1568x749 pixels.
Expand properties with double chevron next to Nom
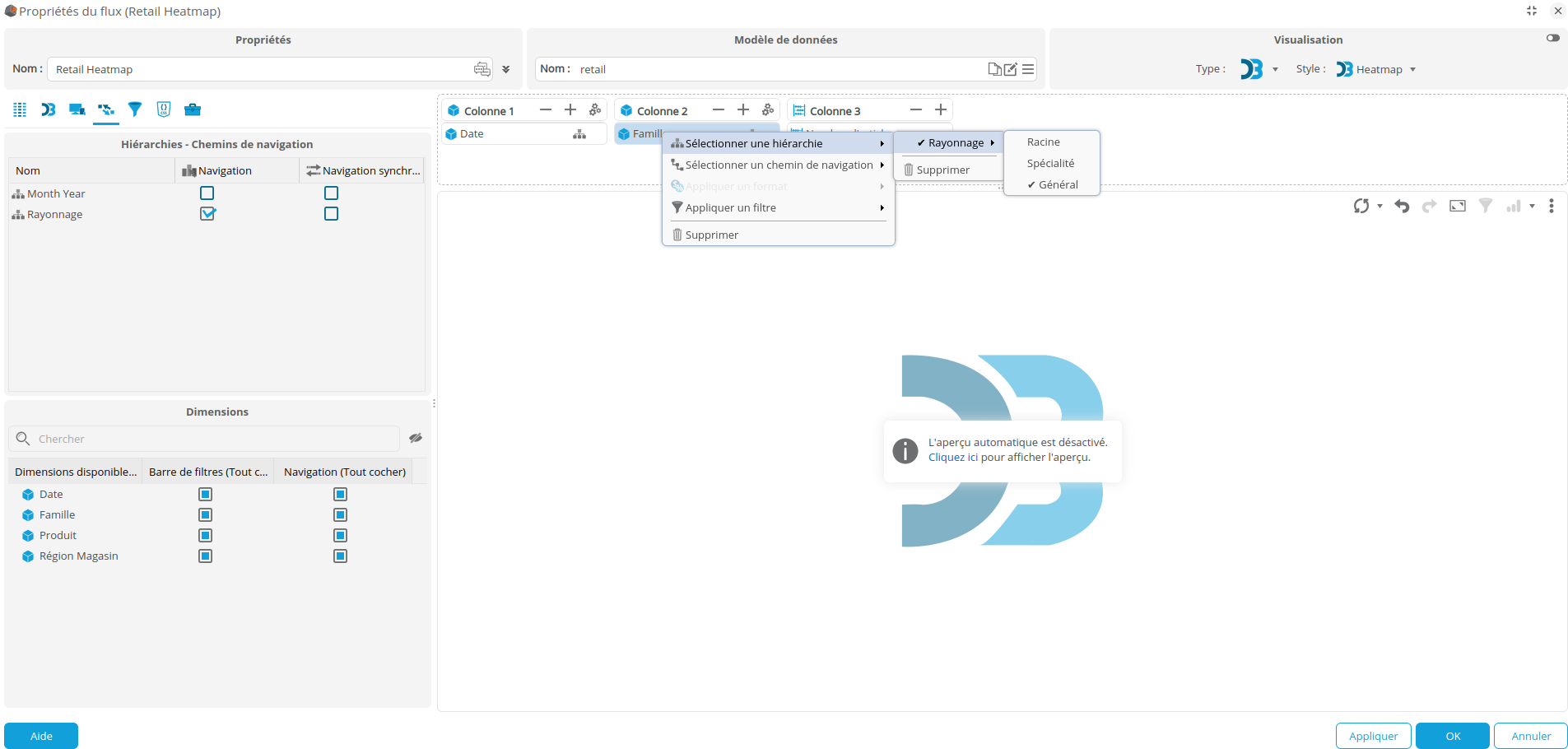click(506, 70)
